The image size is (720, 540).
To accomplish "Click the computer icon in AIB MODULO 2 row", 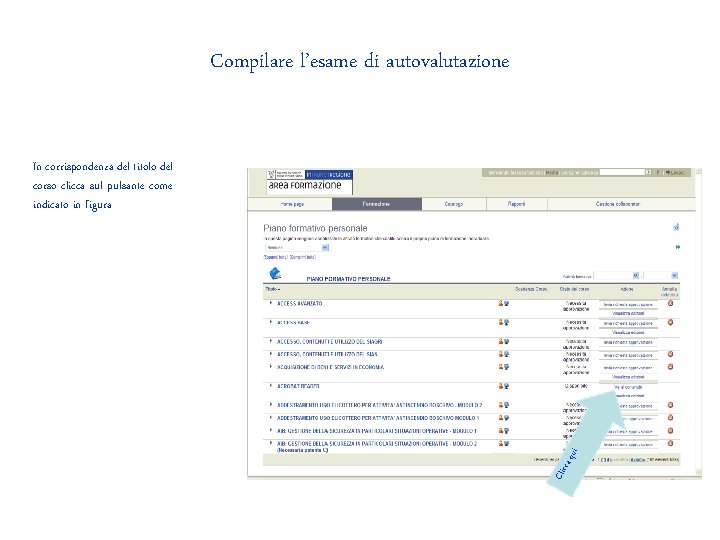I will click(506, 444).
